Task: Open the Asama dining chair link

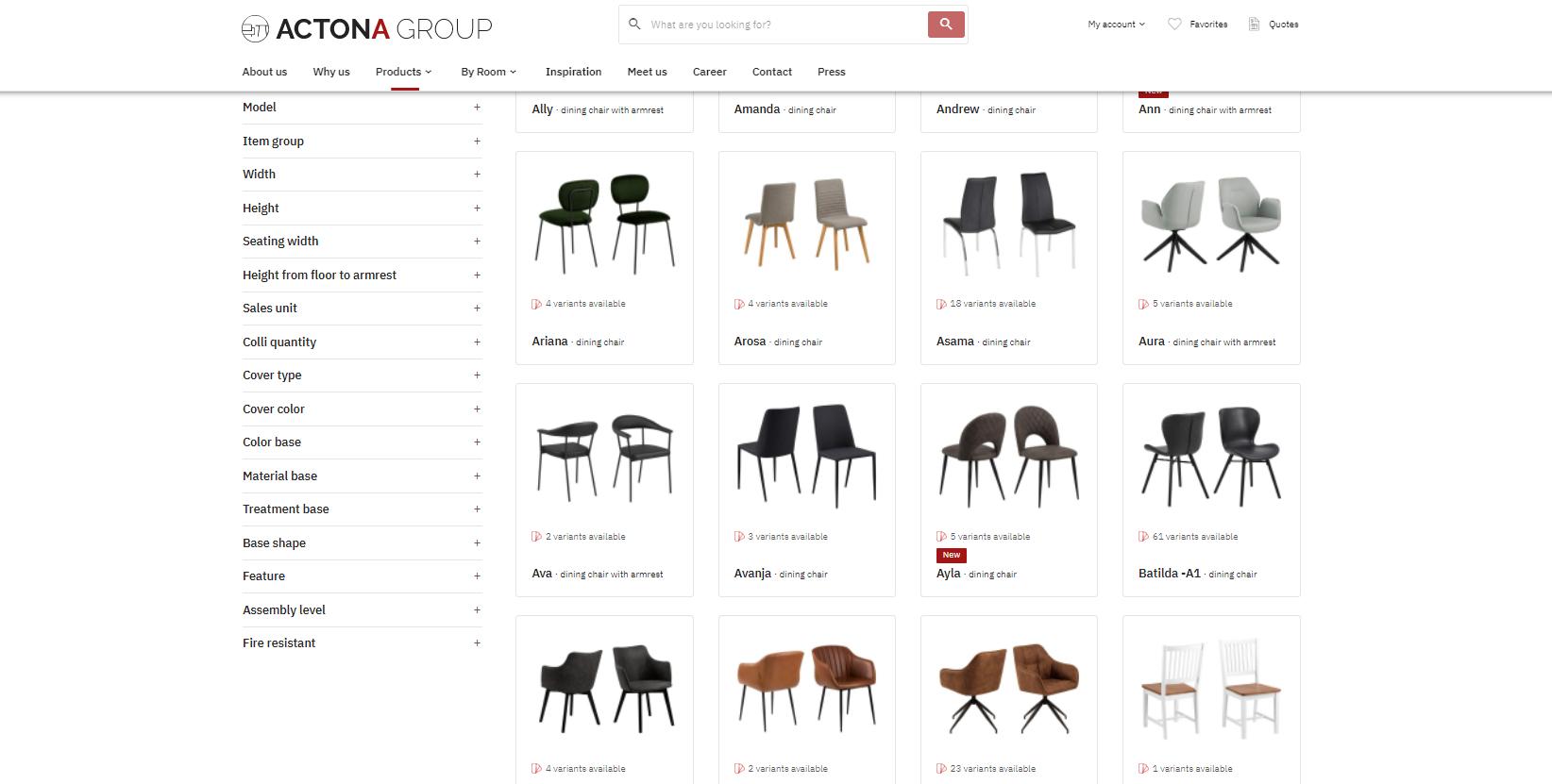Action: (983, 342)
